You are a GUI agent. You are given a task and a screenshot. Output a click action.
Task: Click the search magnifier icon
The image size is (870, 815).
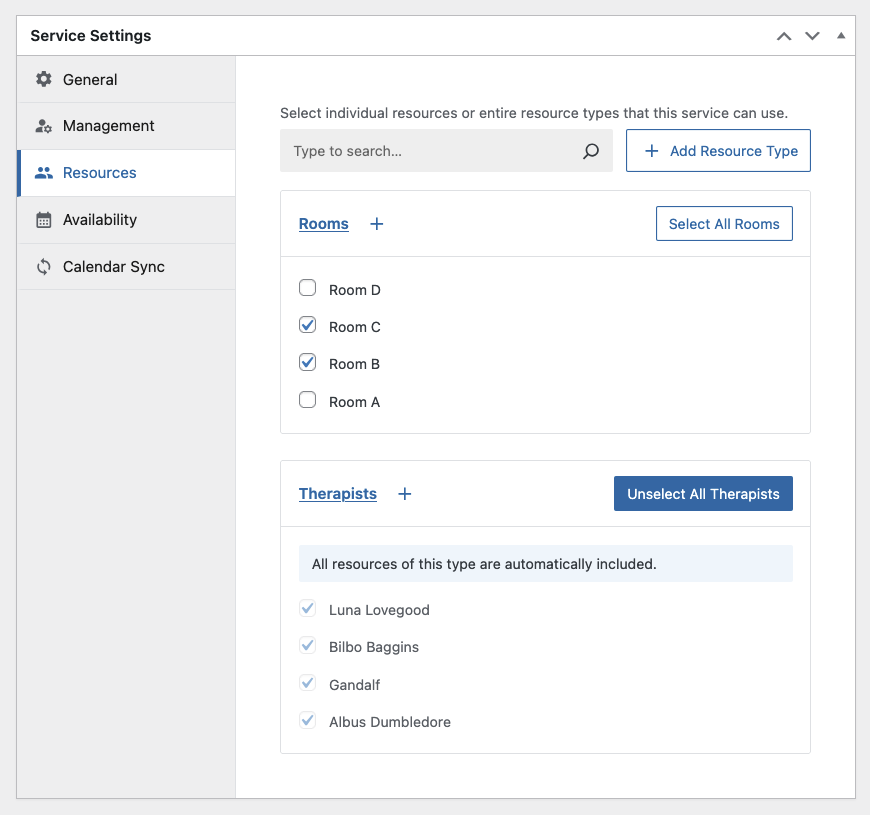click(591, 151)
